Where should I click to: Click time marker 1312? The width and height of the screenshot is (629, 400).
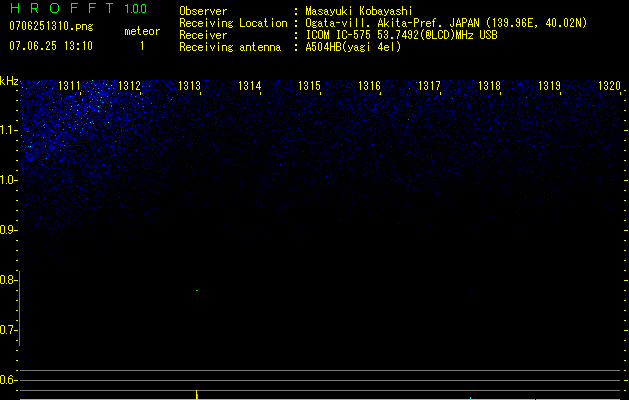click(129, 86)
